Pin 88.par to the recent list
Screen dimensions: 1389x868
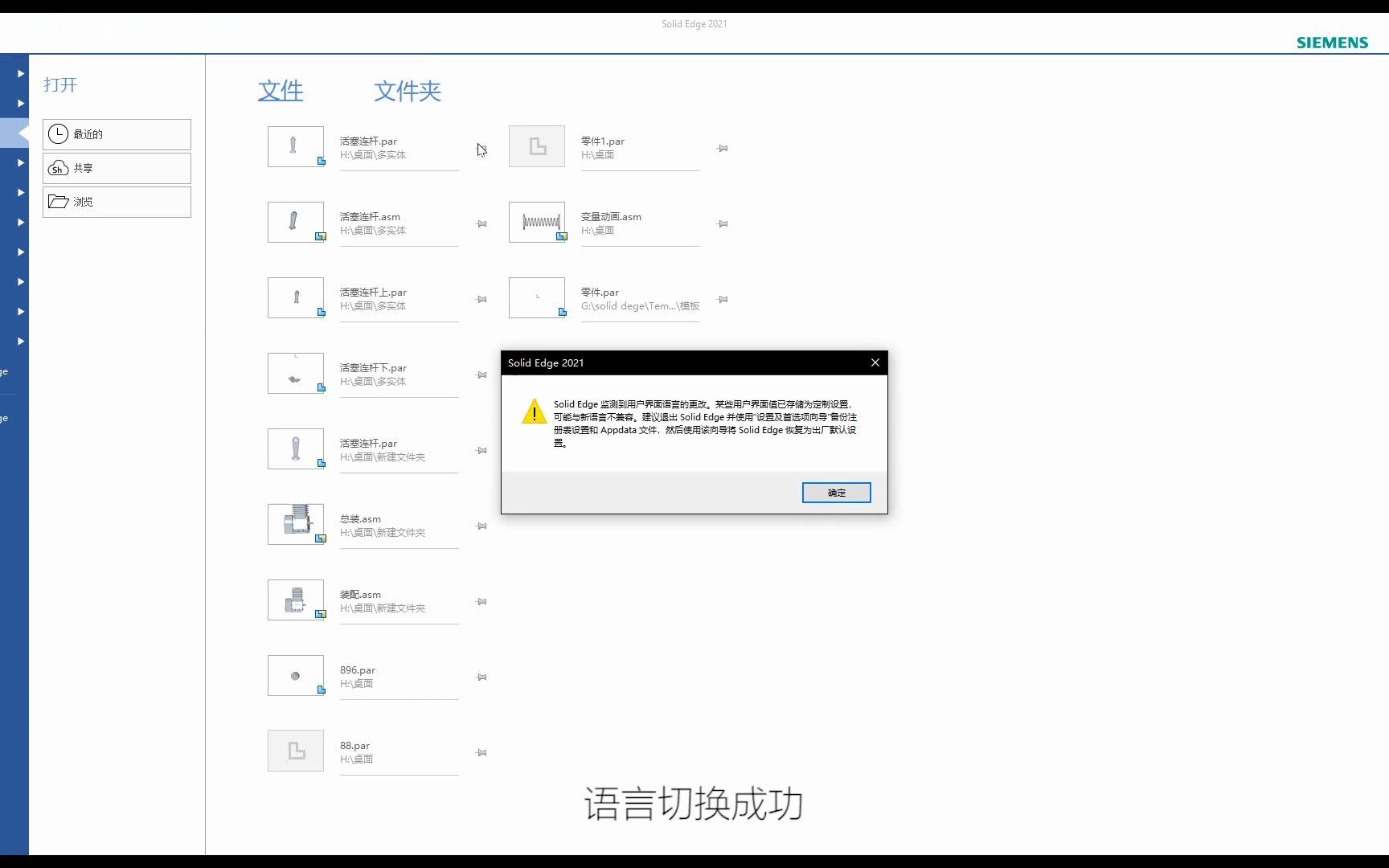[481, 753]
